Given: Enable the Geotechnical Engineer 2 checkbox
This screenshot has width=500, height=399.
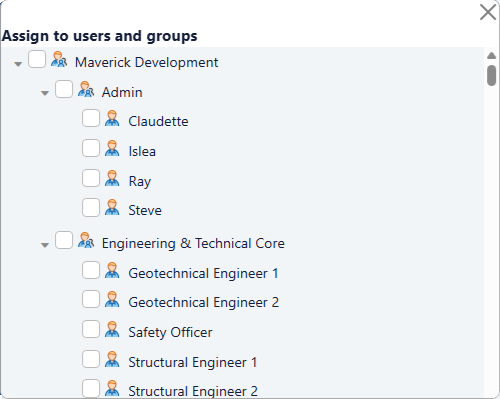Looking at the screenshot, I should coord(91,299).
